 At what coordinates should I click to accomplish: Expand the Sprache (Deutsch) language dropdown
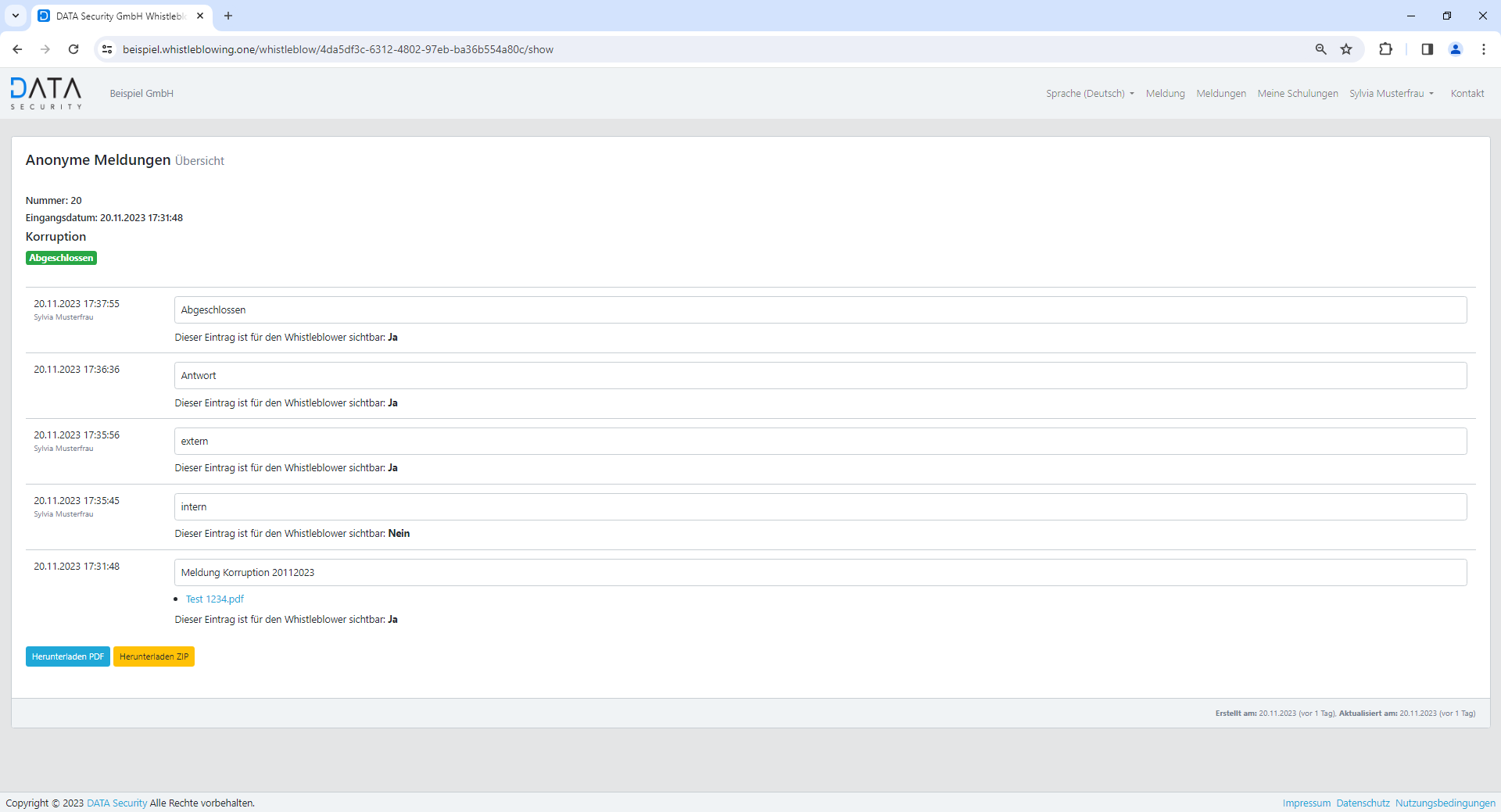click(1090, 94)
